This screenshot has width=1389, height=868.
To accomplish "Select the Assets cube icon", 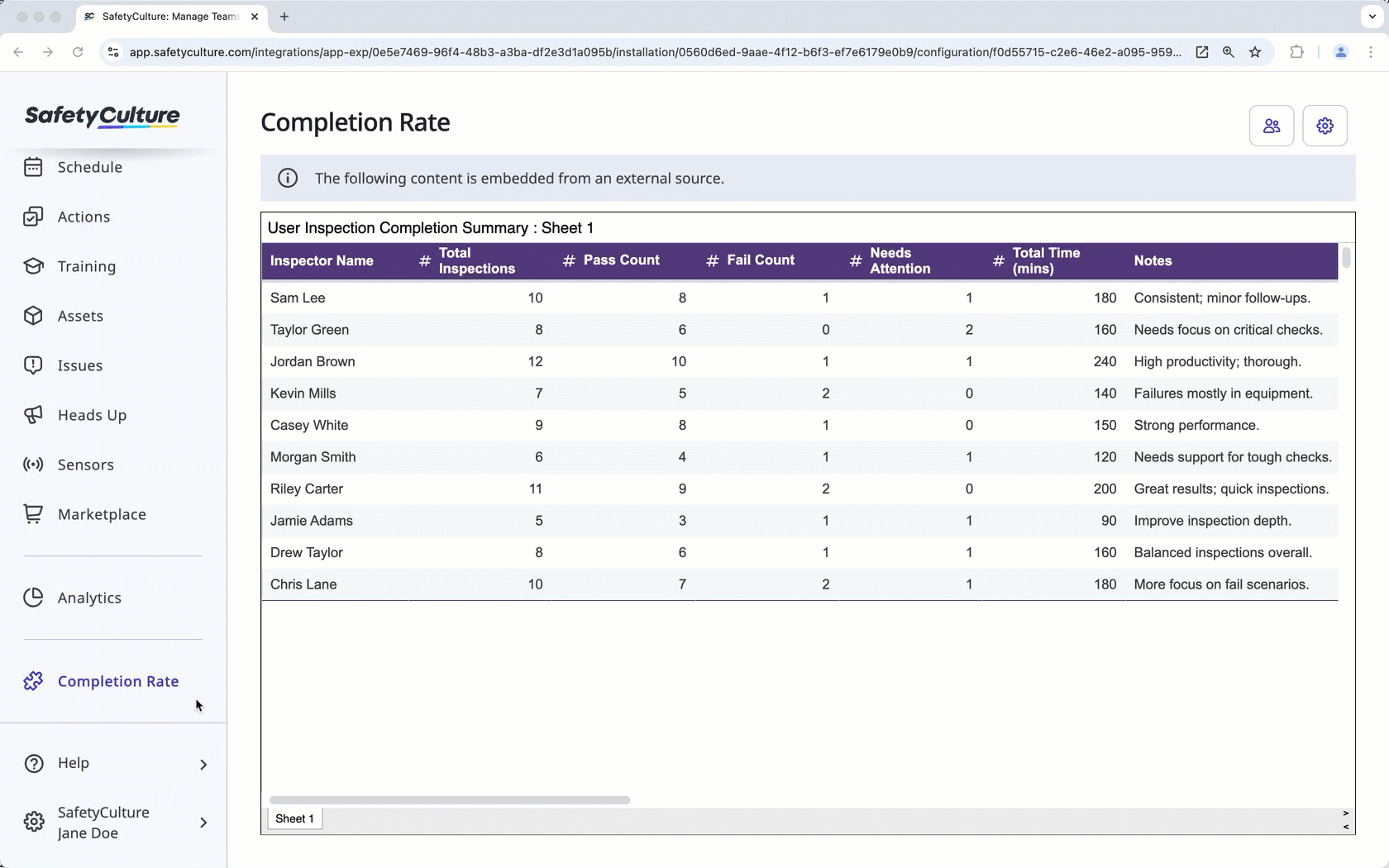I will coord(33,316).
